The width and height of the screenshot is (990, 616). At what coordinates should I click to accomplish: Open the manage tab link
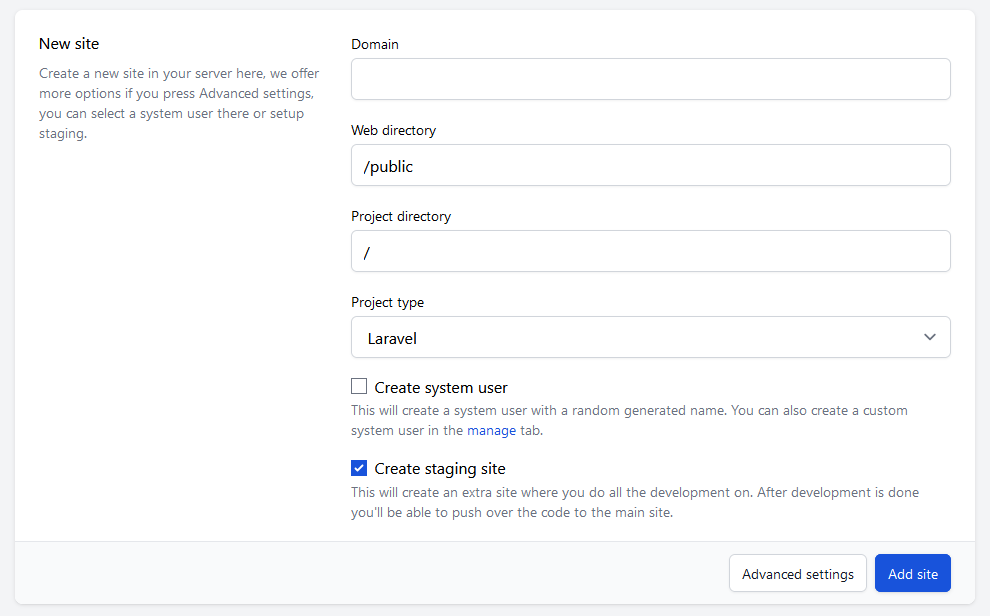click(x=491, y=431)
